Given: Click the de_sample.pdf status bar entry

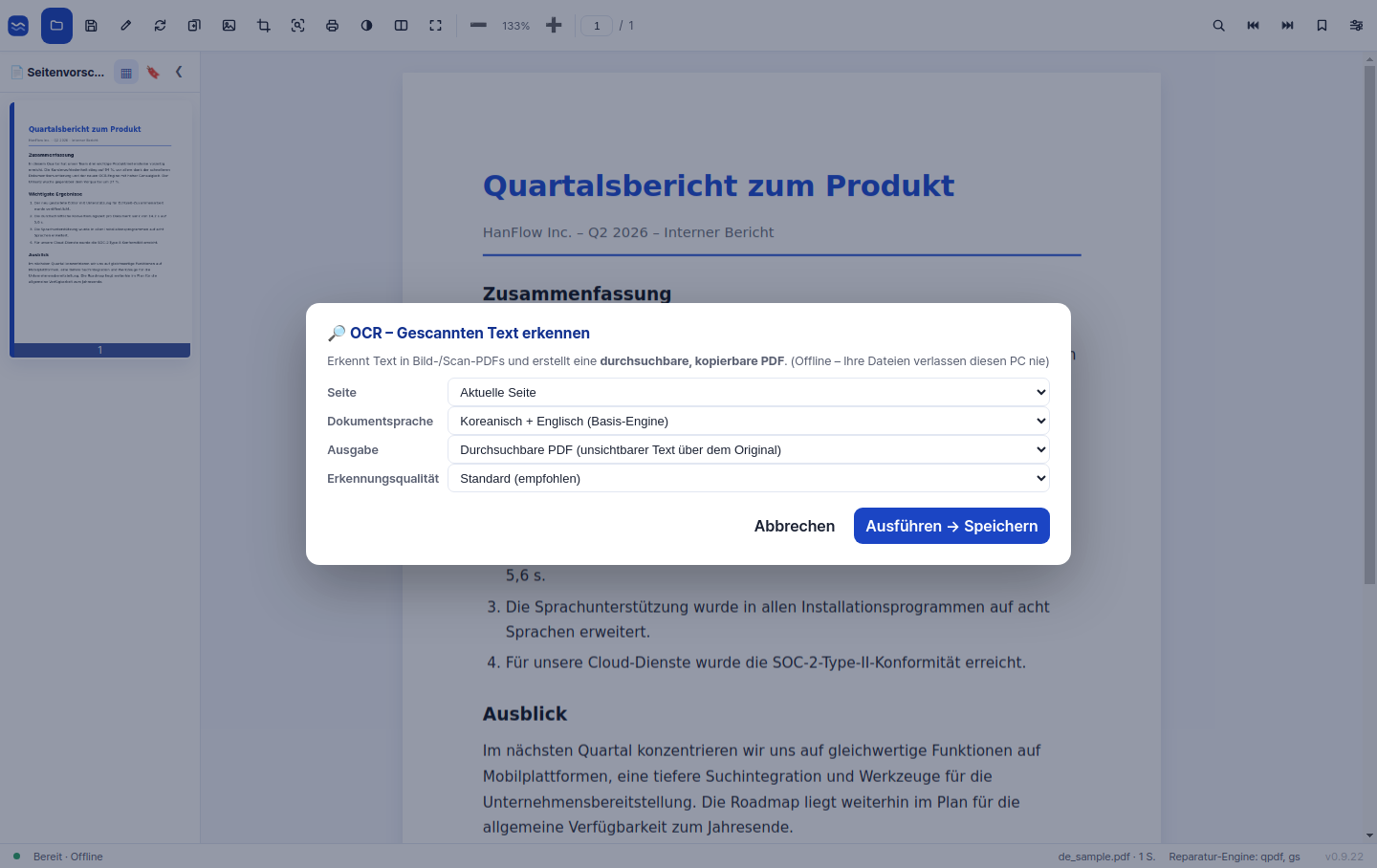Looking at the screenshot, I should pos(1106,857).
